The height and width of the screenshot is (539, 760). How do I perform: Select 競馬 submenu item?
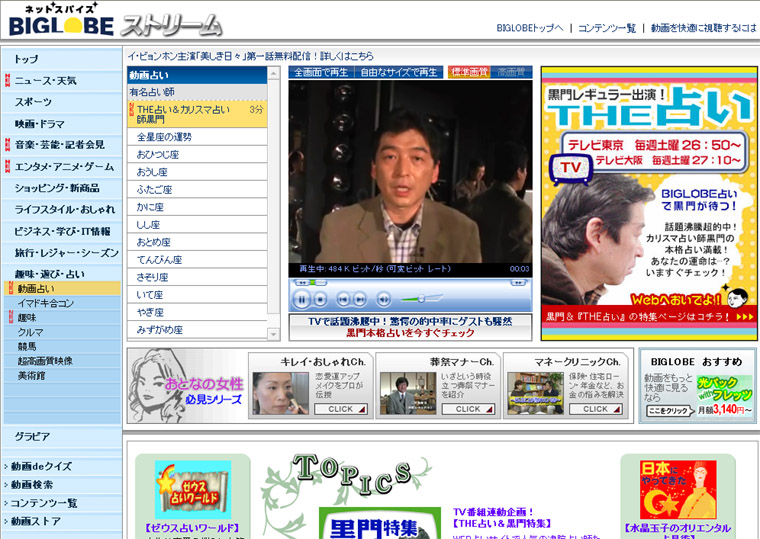(x=62, y=347)
